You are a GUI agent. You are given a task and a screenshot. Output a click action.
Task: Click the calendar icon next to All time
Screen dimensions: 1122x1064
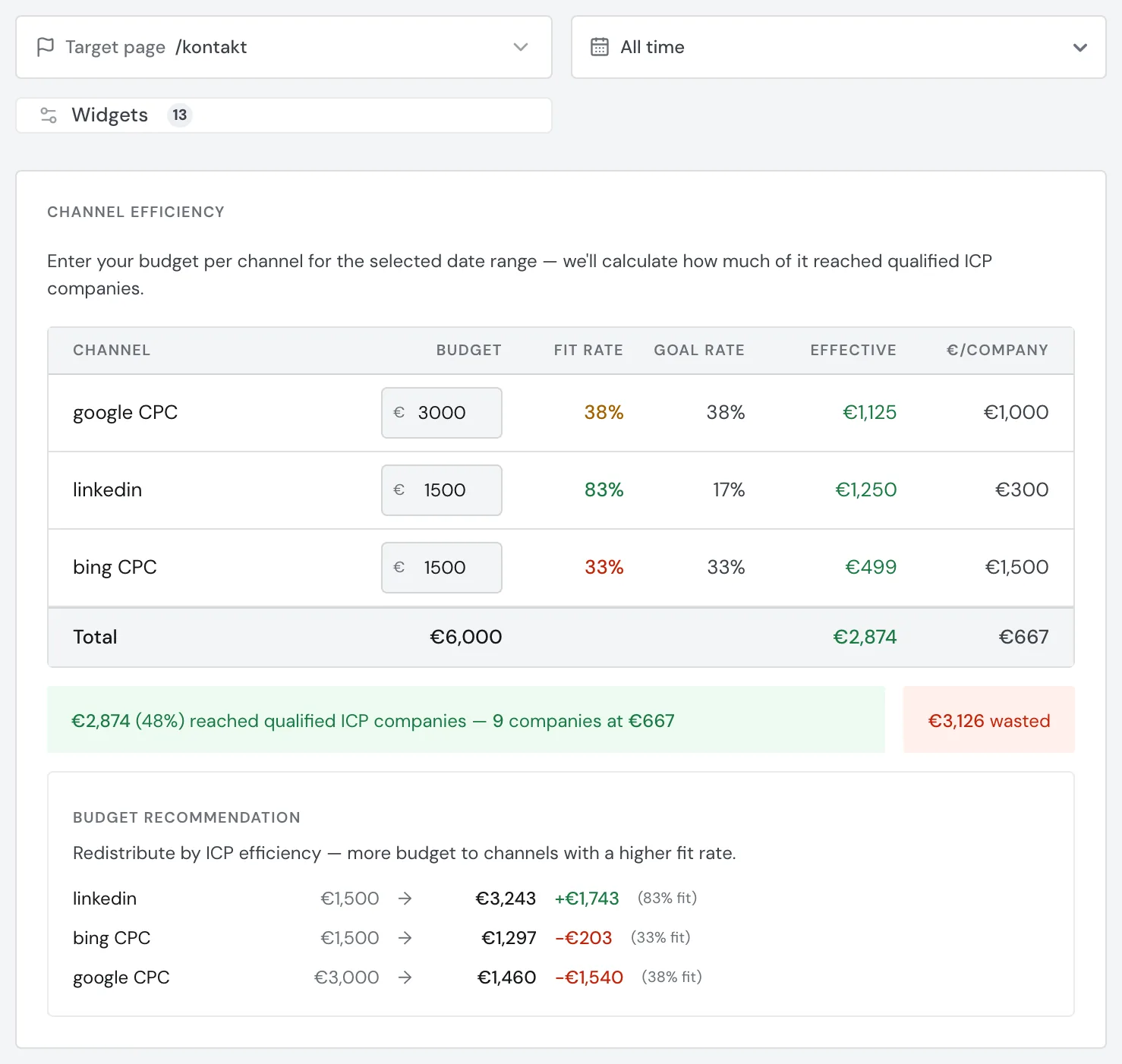pos(600,47)
